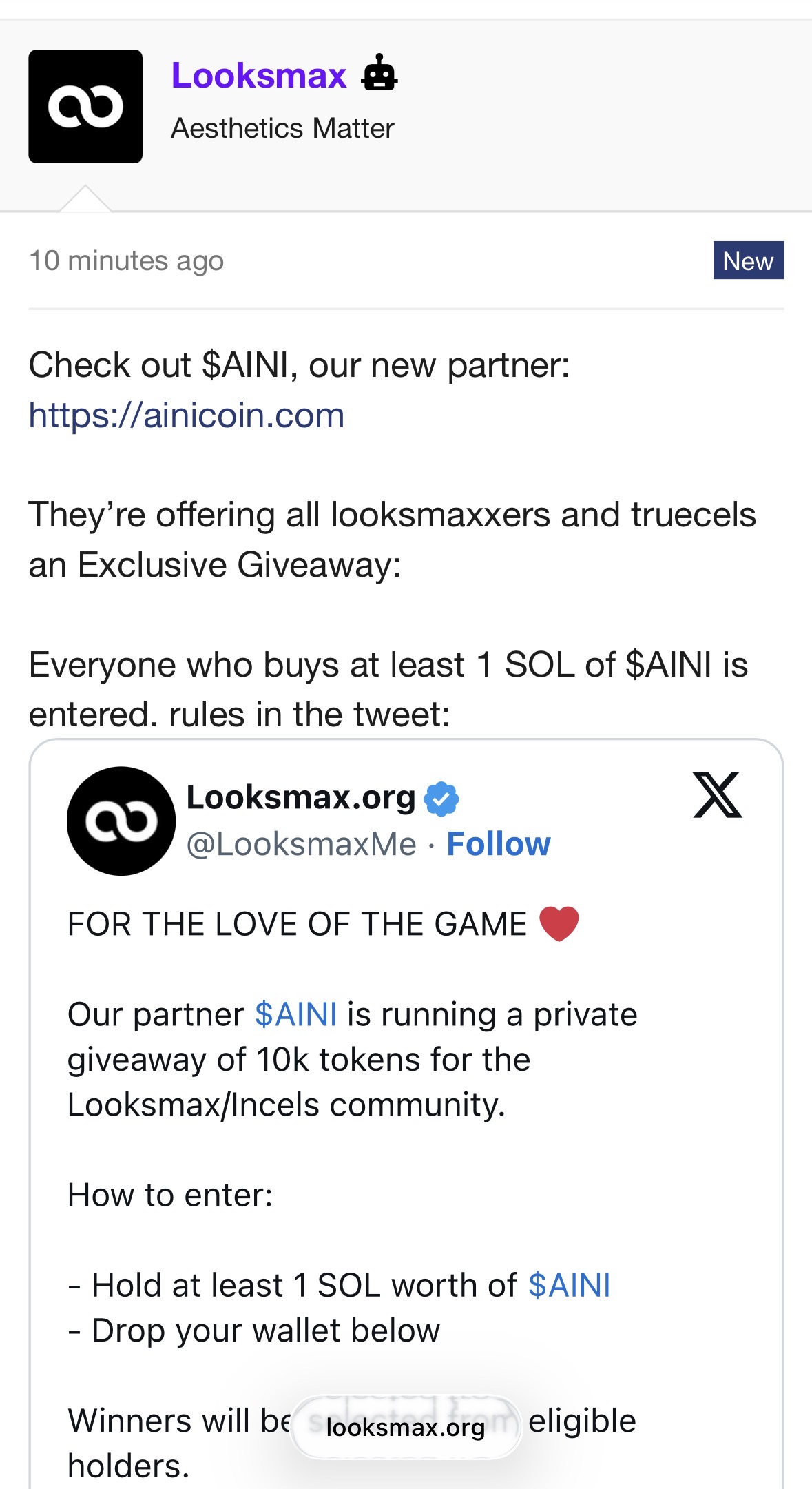Open the Looksmax.org tweet display name

click(301, 797)
